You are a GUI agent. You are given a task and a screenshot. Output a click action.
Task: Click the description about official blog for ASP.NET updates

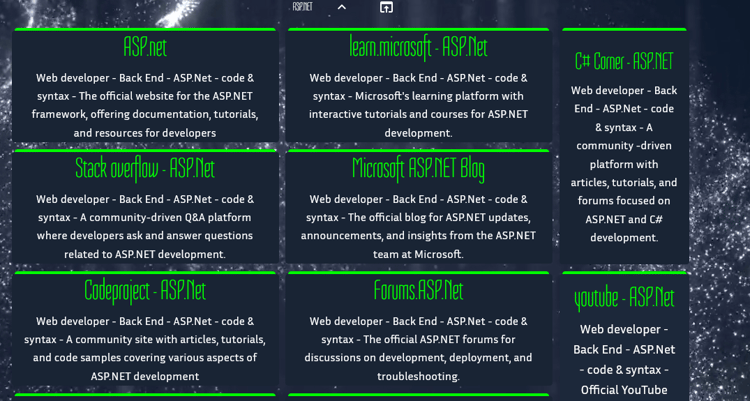[x=419, y=226]
